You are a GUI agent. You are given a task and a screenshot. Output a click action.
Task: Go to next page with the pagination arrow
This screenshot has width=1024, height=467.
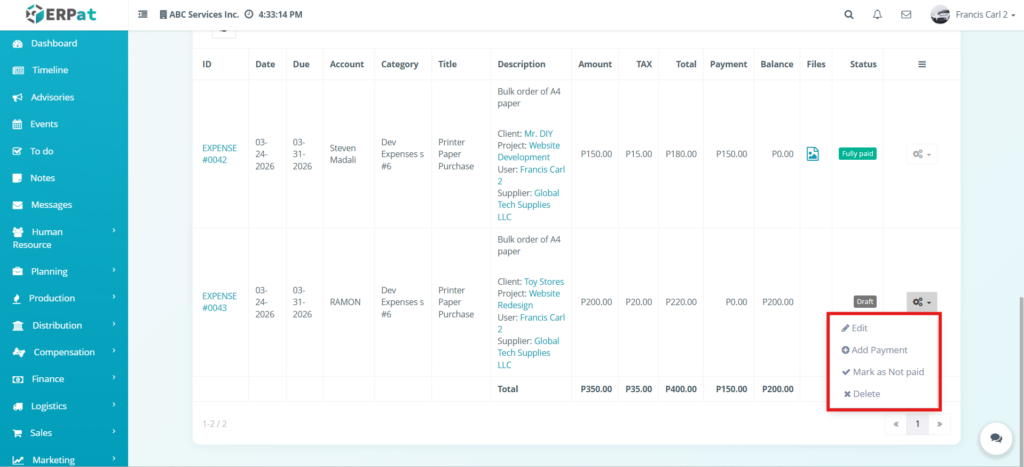pyautogui.click(x=939, y=424)
